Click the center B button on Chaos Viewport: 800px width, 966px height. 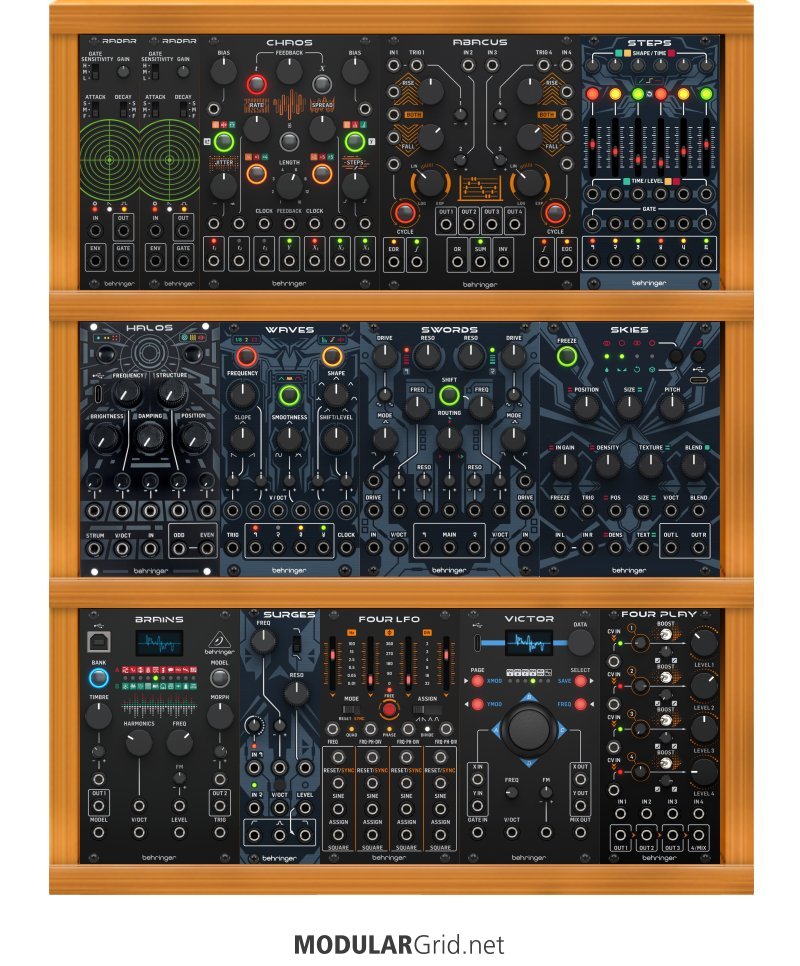289,141
